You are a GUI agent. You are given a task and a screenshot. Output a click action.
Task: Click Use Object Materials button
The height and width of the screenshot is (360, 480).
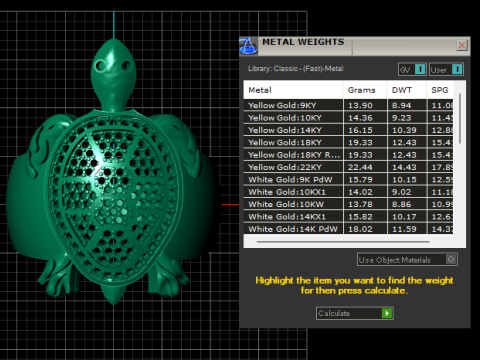pyautogui.click(x=407, y=259)
